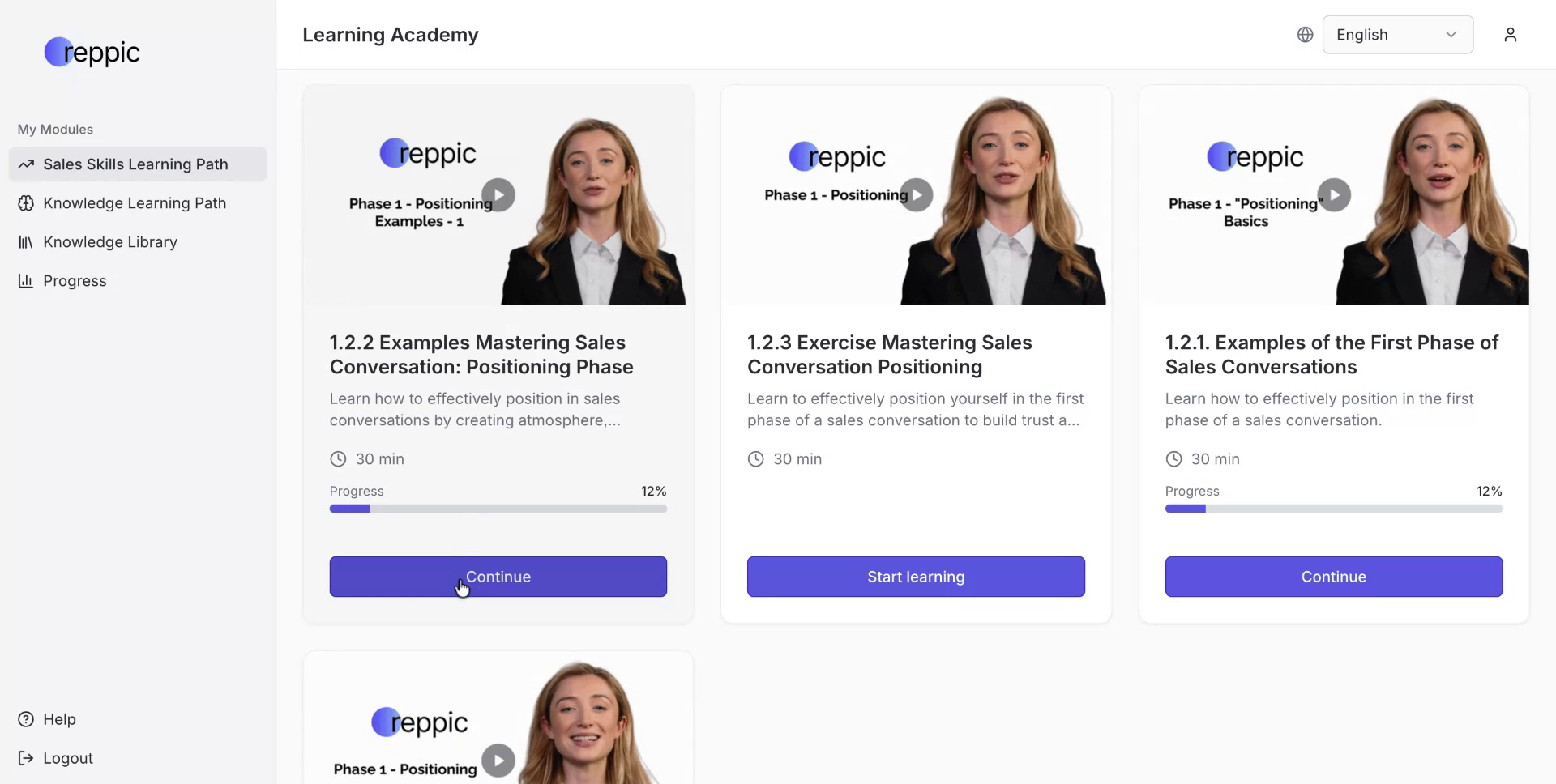Start learning 1.2.3 Exercise module
The height and width of the screenshot is (784, 1556).
(x=916, y=577)
